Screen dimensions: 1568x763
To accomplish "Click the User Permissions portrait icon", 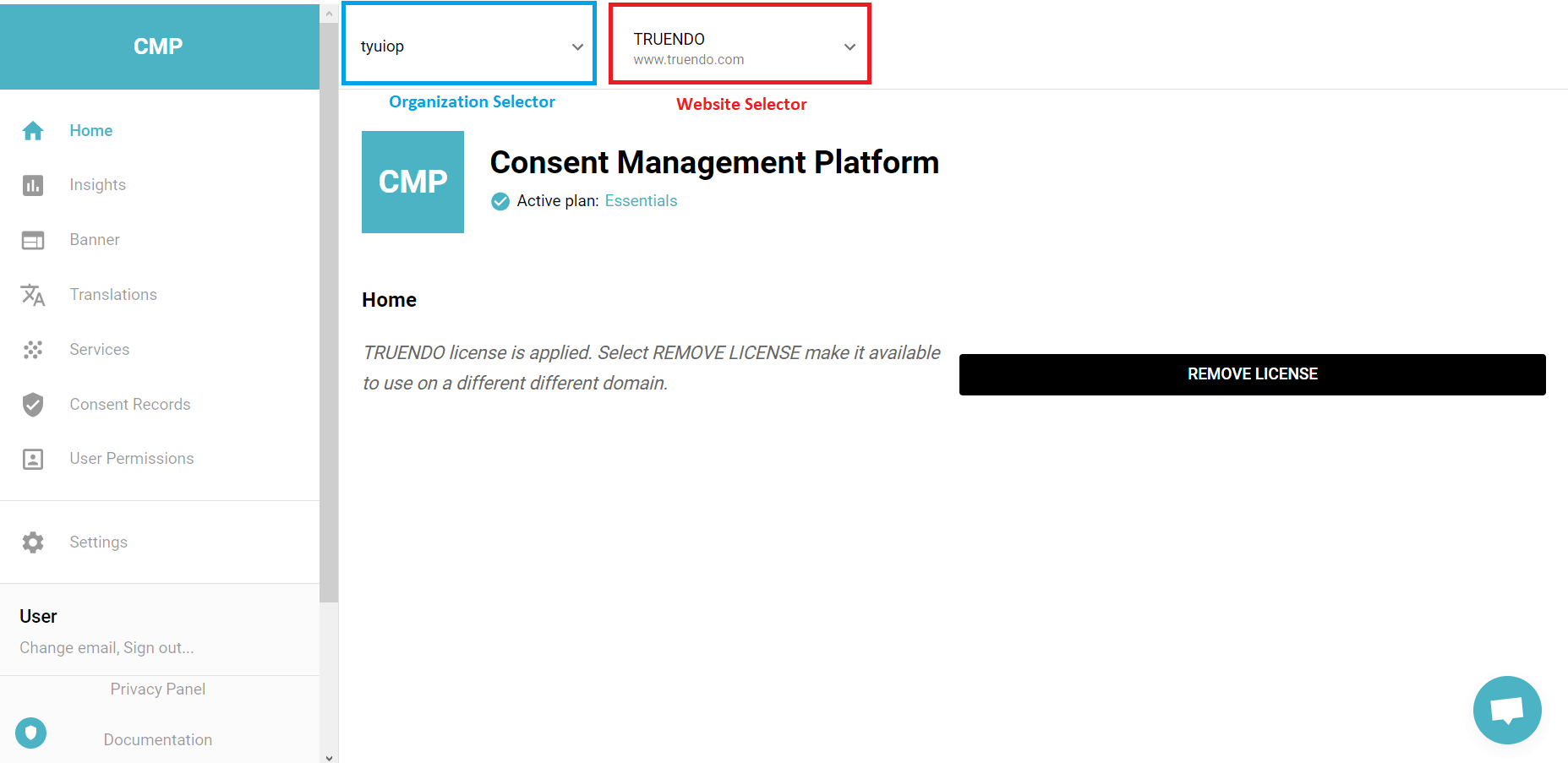I will (33, 459).
